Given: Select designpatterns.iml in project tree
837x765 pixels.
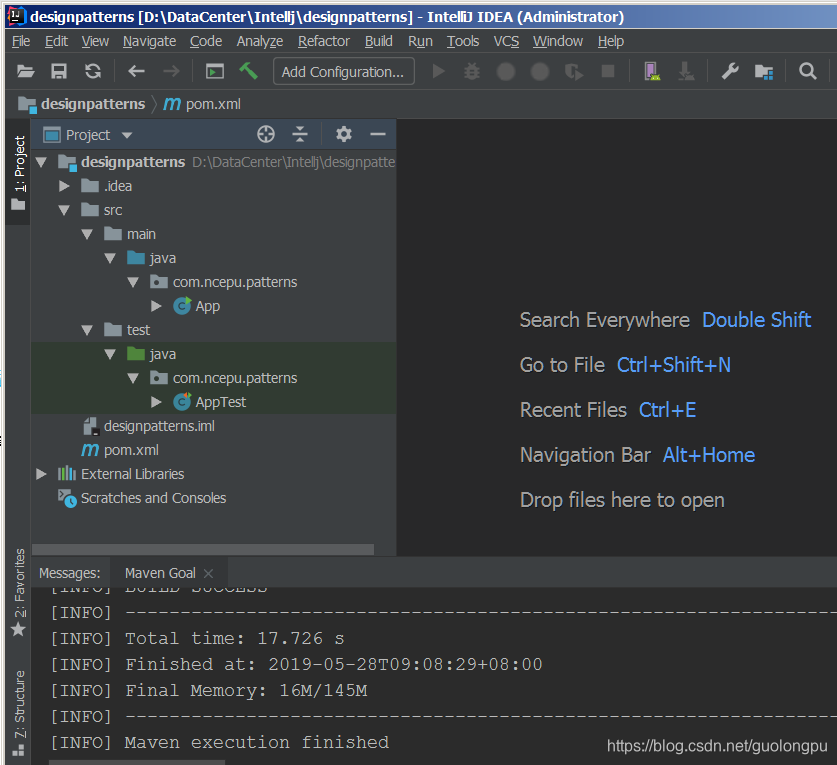Looking at the screenshot, I should pos(159,426).
